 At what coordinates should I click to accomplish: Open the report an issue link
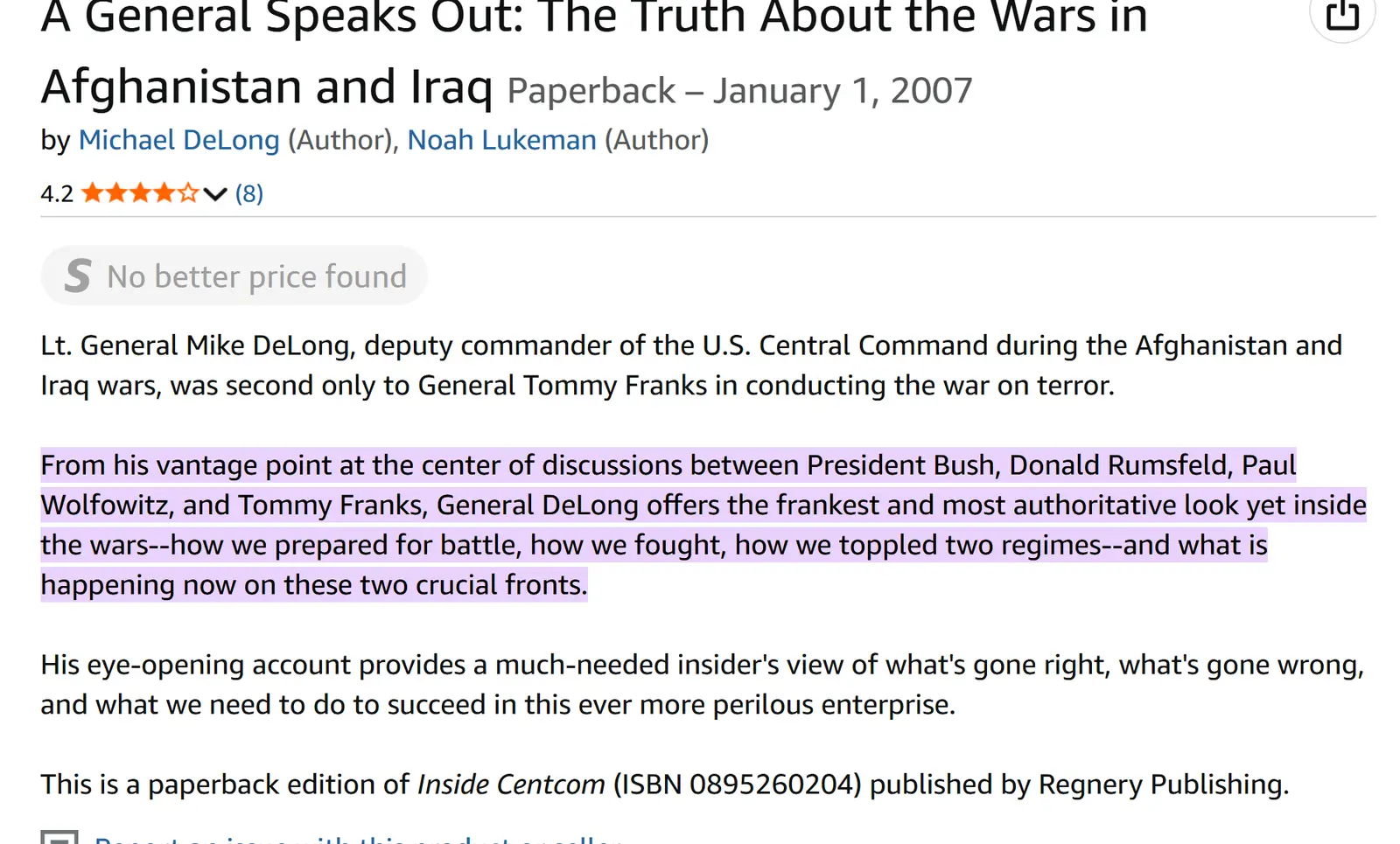pyautogui.click(x=357, y=838)
